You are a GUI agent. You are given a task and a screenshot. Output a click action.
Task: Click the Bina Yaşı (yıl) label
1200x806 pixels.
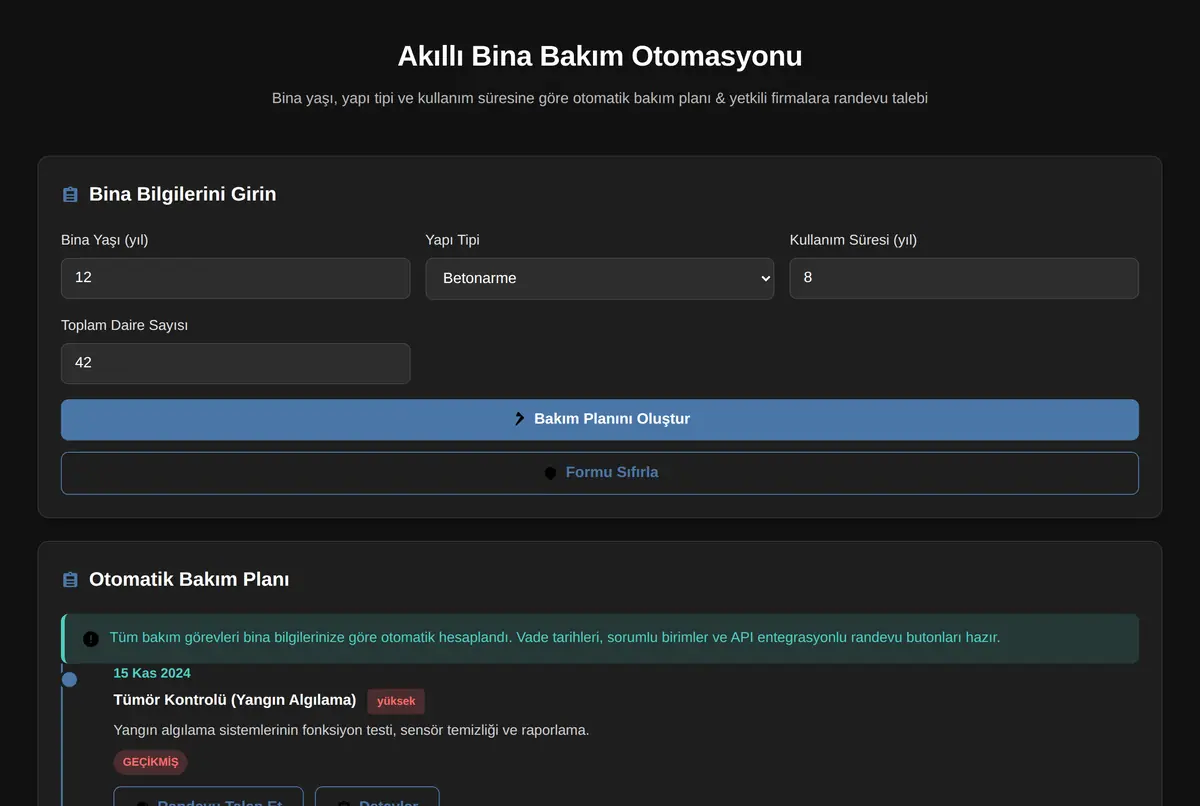(105, 240)
